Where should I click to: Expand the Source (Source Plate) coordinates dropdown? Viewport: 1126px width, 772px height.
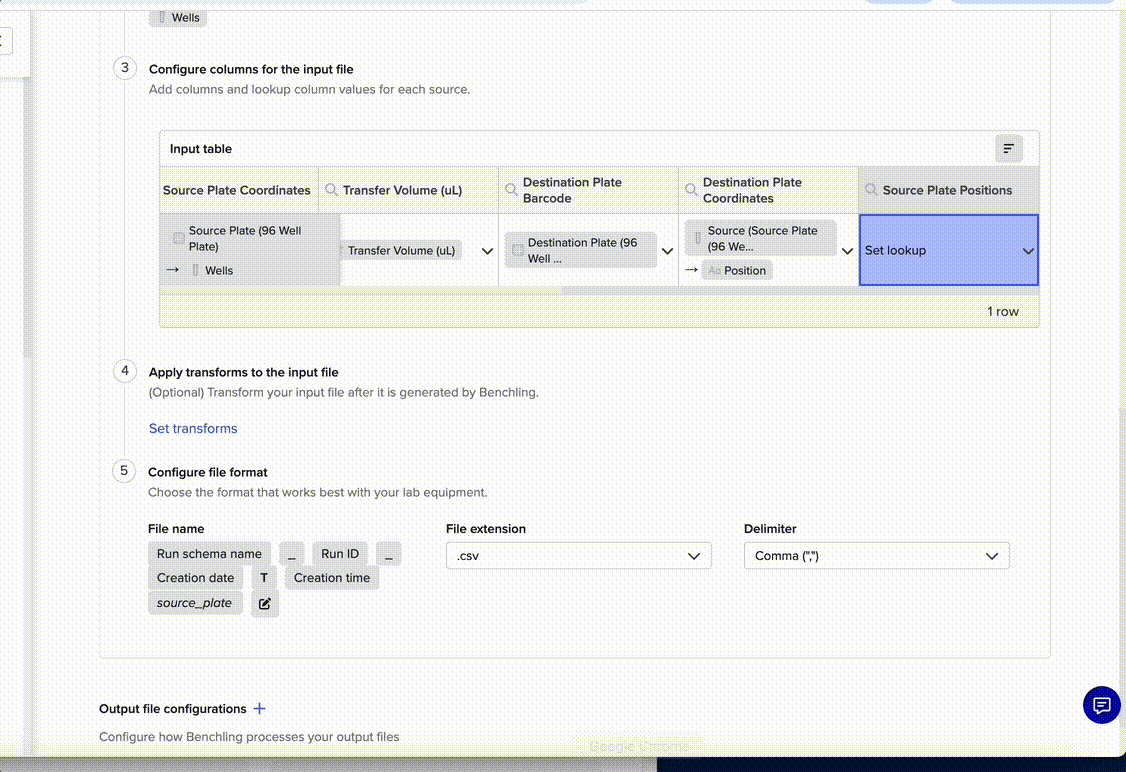pos(847,251)
